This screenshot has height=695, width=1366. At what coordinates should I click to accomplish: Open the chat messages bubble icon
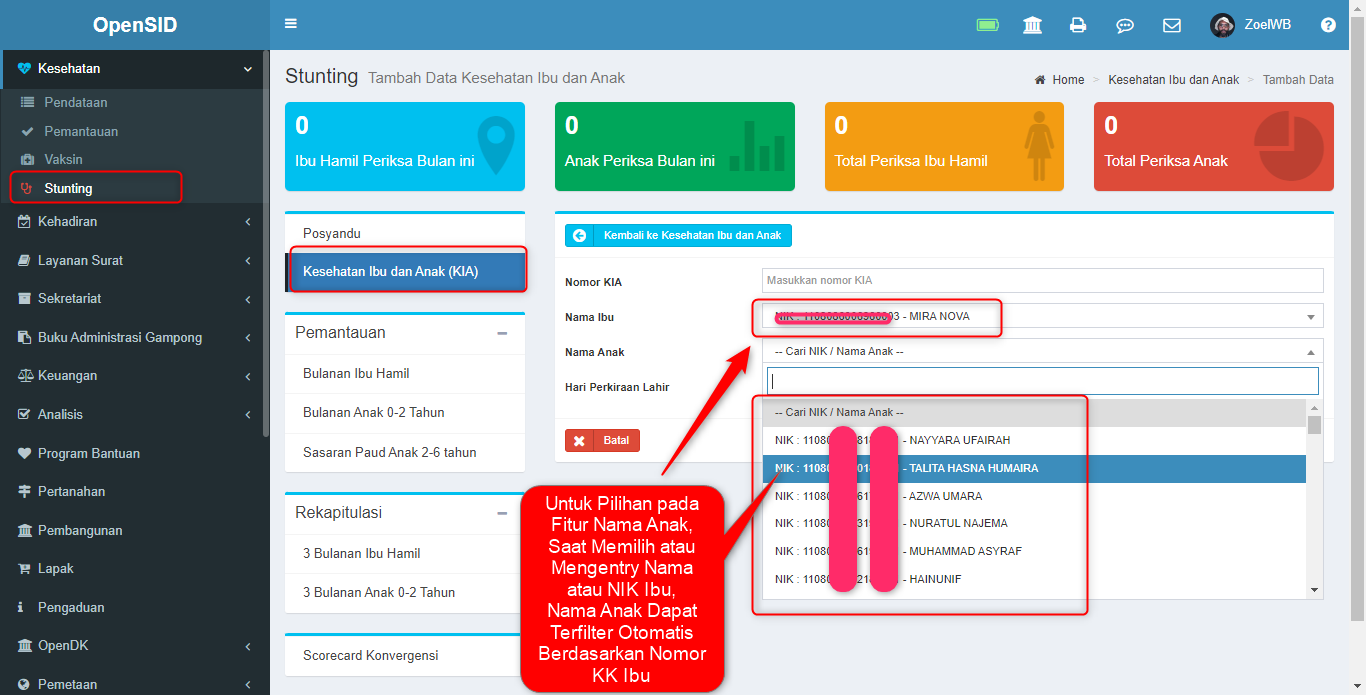(x=1125, y=24)
